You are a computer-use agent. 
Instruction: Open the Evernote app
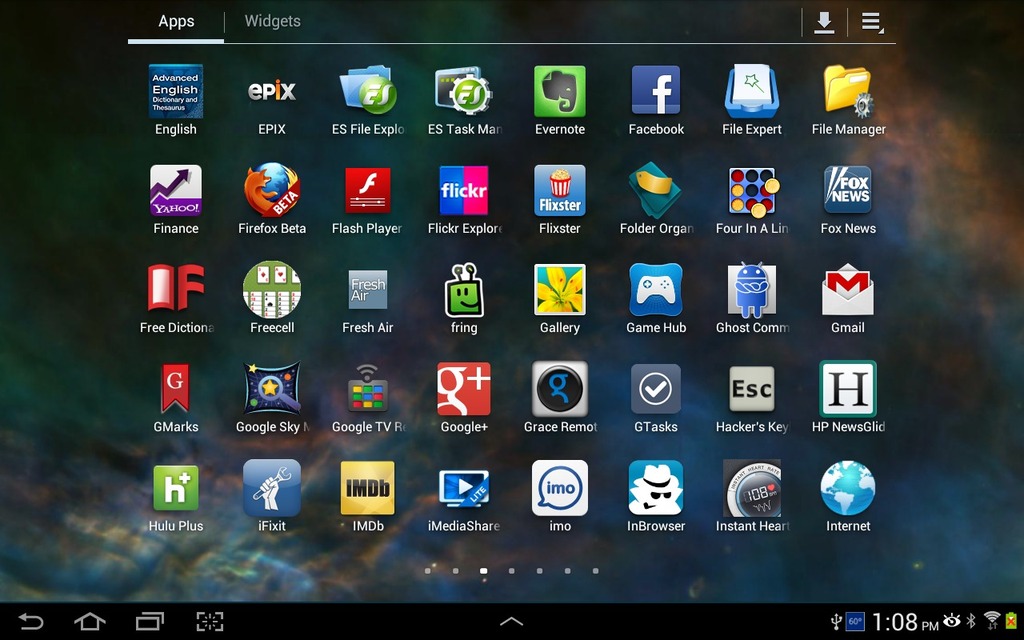point(560,91)
